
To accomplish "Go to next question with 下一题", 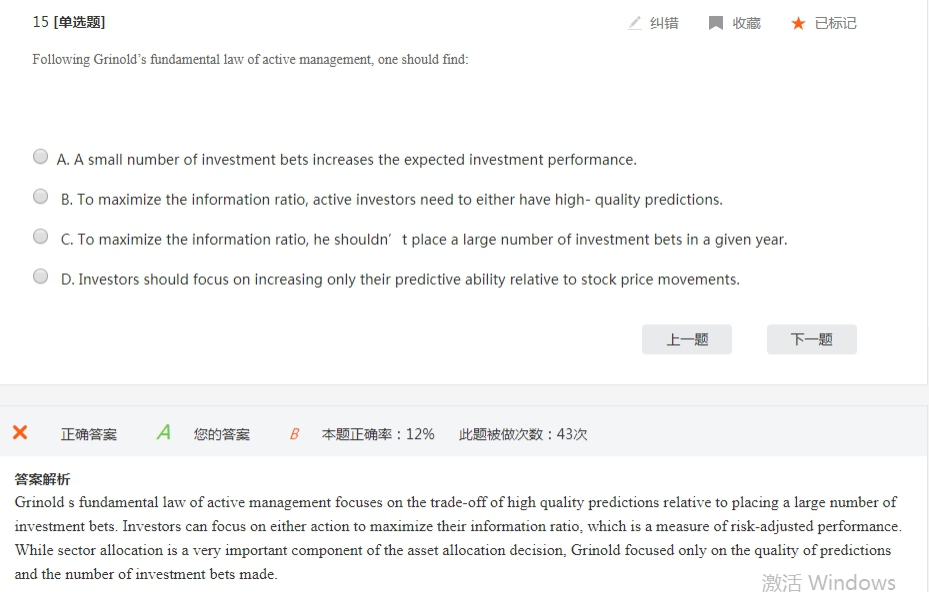I will pyautogui.click(x=812, y=339).
